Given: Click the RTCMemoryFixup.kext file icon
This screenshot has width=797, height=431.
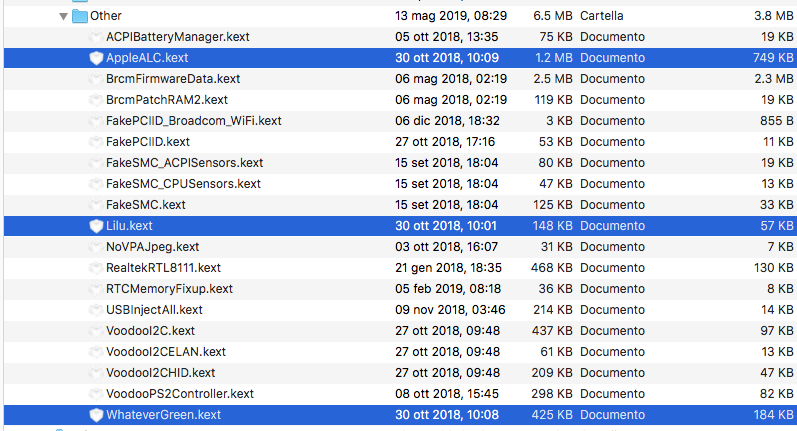Looking at the screenshot, I should 96,289.
